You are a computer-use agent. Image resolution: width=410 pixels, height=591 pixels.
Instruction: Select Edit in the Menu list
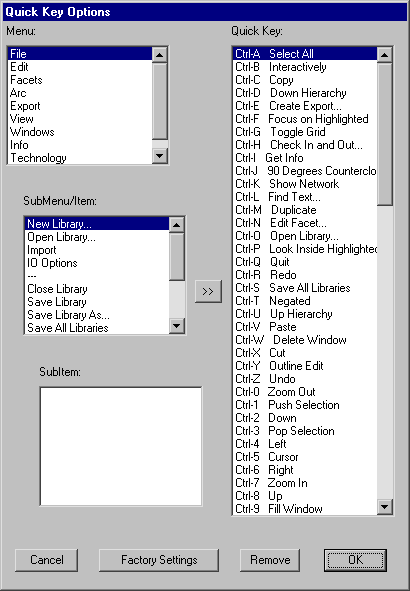[x=80, y=67]
